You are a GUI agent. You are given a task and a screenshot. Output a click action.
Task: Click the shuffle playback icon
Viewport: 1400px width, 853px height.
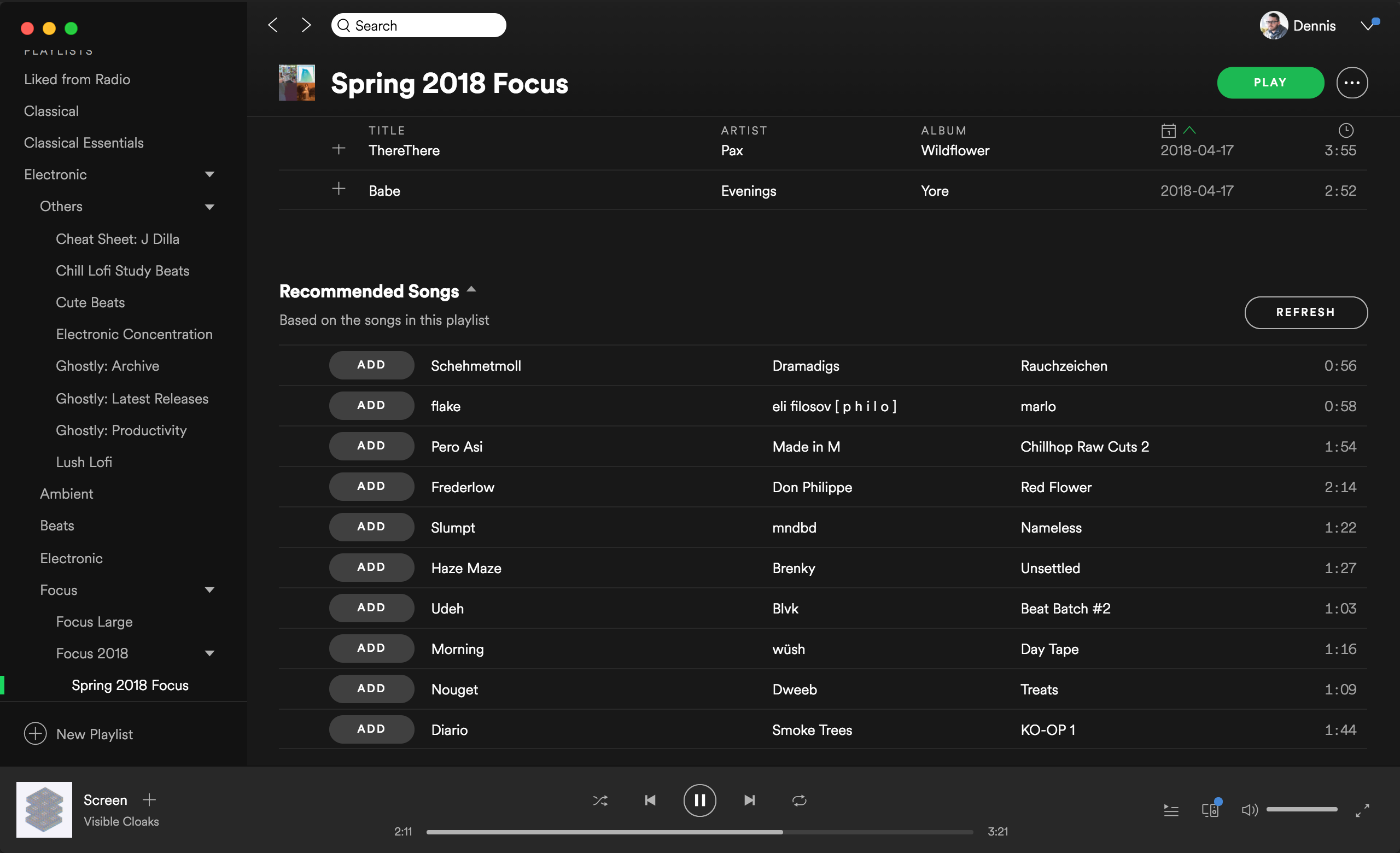(600, 800)
